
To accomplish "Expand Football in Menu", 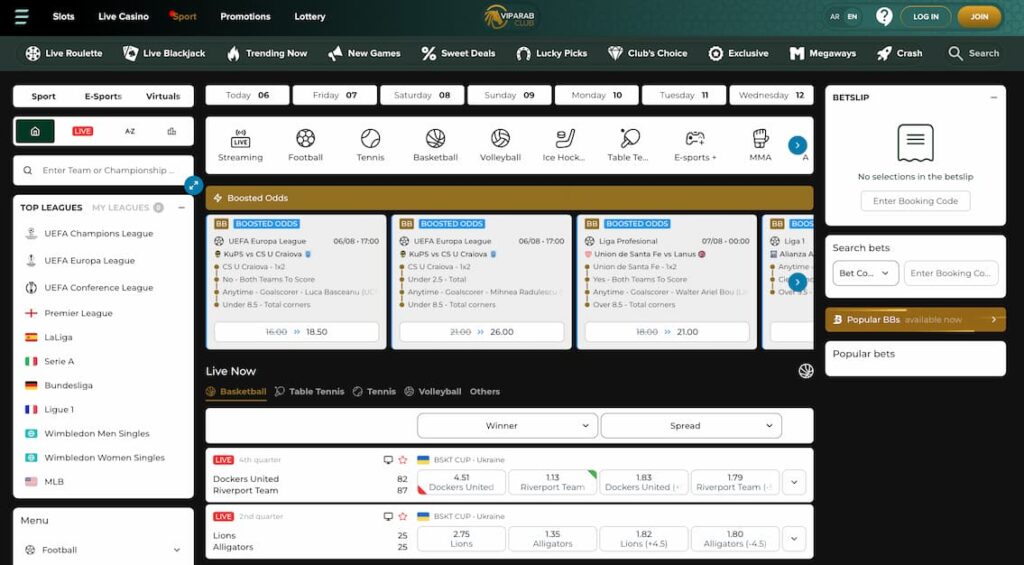I will point(103,550).
